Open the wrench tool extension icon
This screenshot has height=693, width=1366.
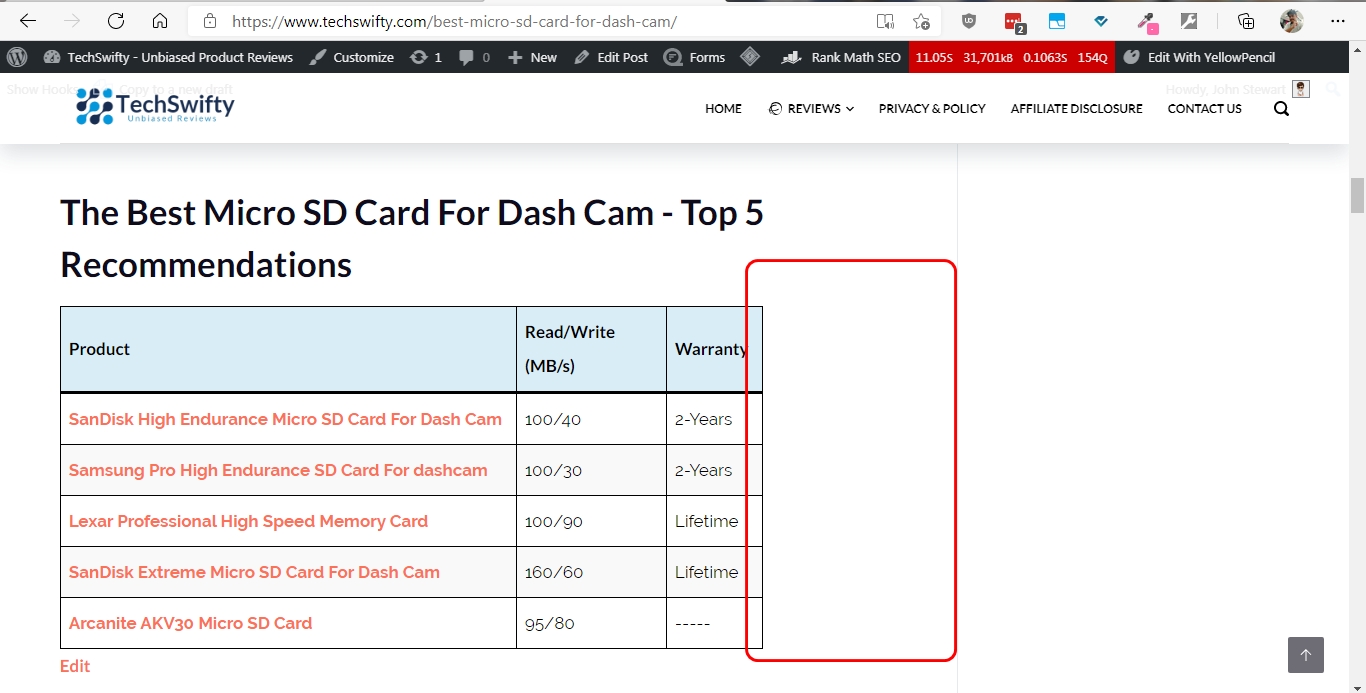pos(1189,21)
